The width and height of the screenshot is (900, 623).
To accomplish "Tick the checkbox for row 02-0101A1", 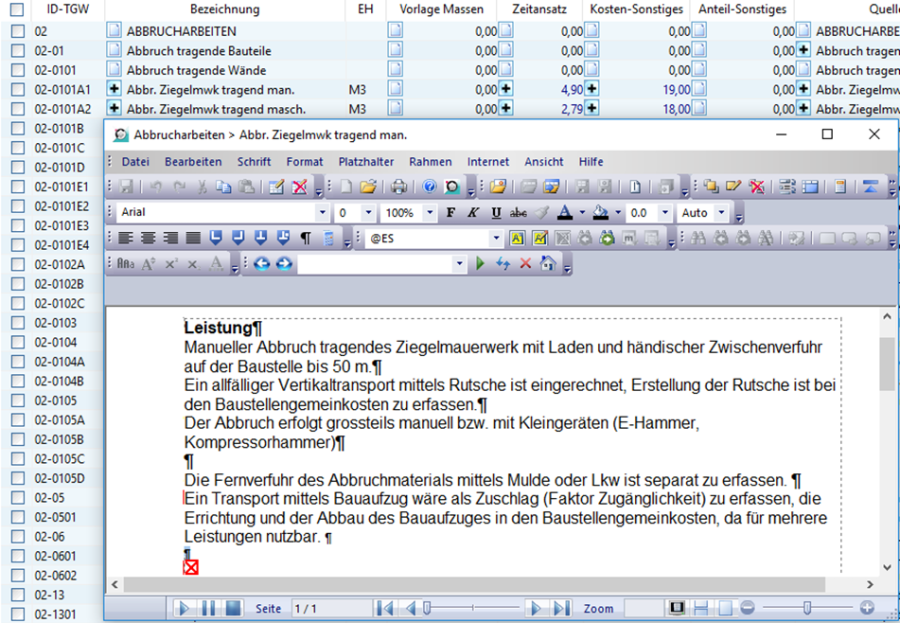I will (x=17, y=90).
